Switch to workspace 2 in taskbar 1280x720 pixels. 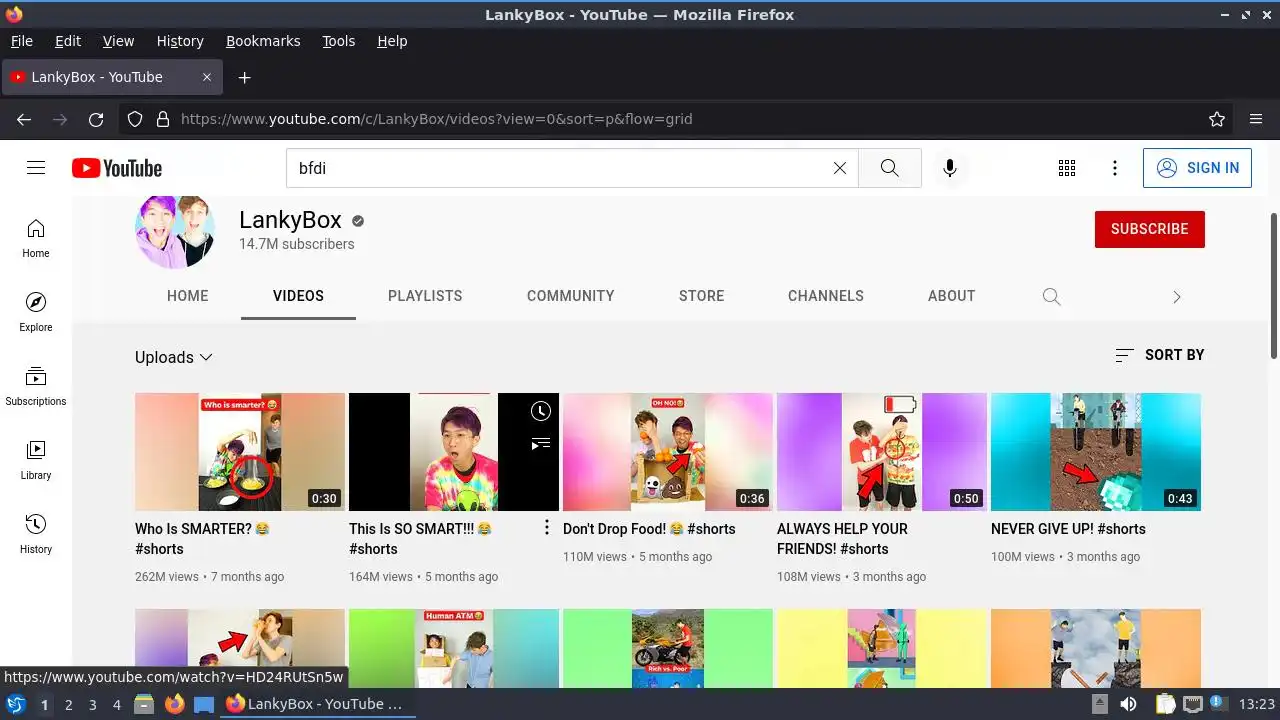click(68, 704)
